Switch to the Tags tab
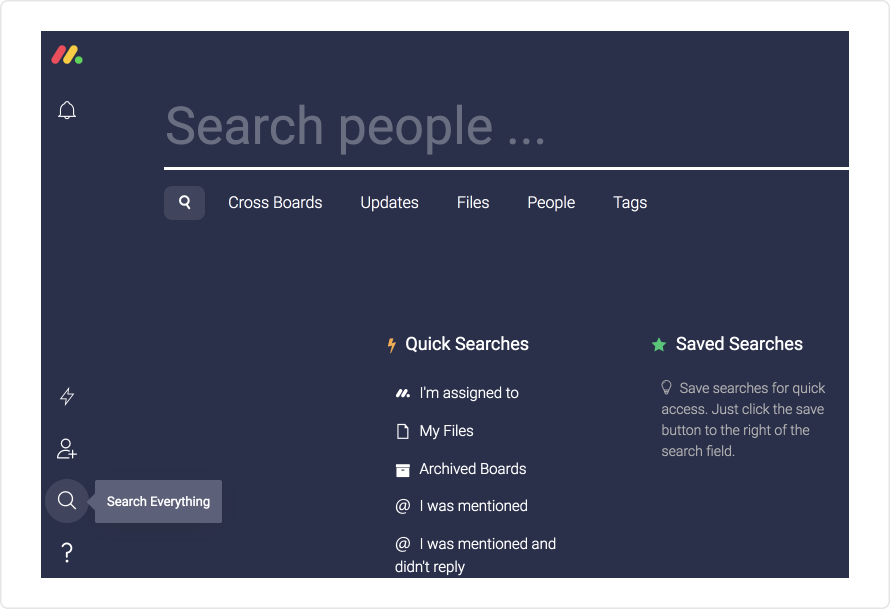Viewport: 890px width, 609px height. [630, 203]
